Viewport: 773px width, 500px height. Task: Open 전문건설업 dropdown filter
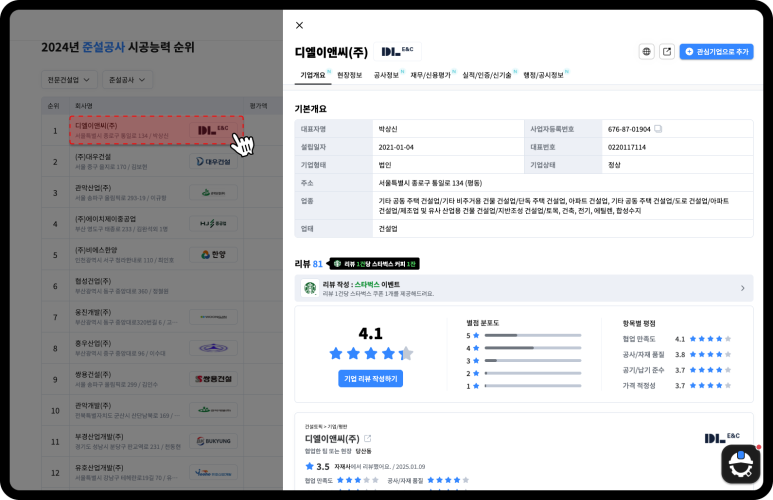click(x=69, y=79)
